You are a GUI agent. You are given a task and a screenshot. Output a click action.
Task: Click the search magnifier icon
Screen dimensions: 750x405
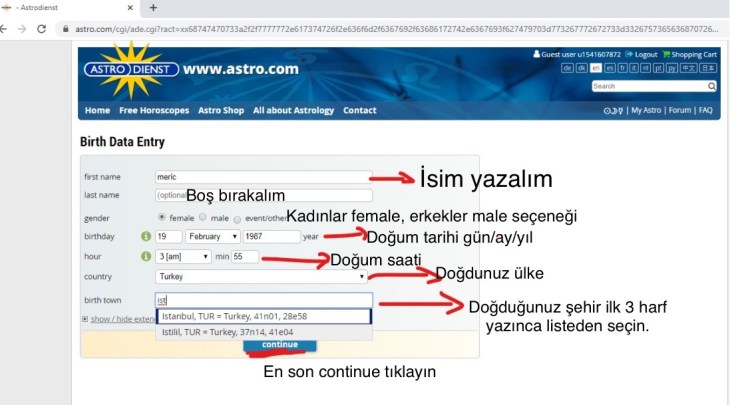(711, 86)
